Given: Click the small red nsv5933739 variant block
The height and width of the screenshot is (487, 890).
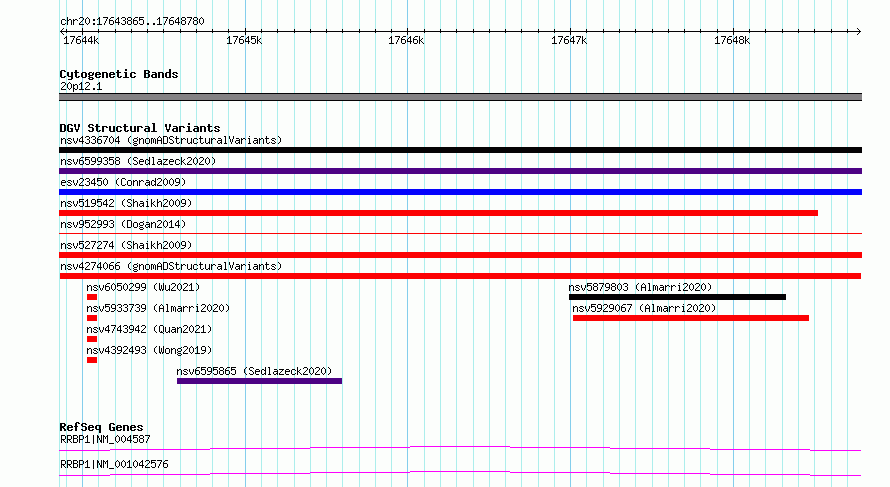Looking at the screenshot, I should [92, 318].
